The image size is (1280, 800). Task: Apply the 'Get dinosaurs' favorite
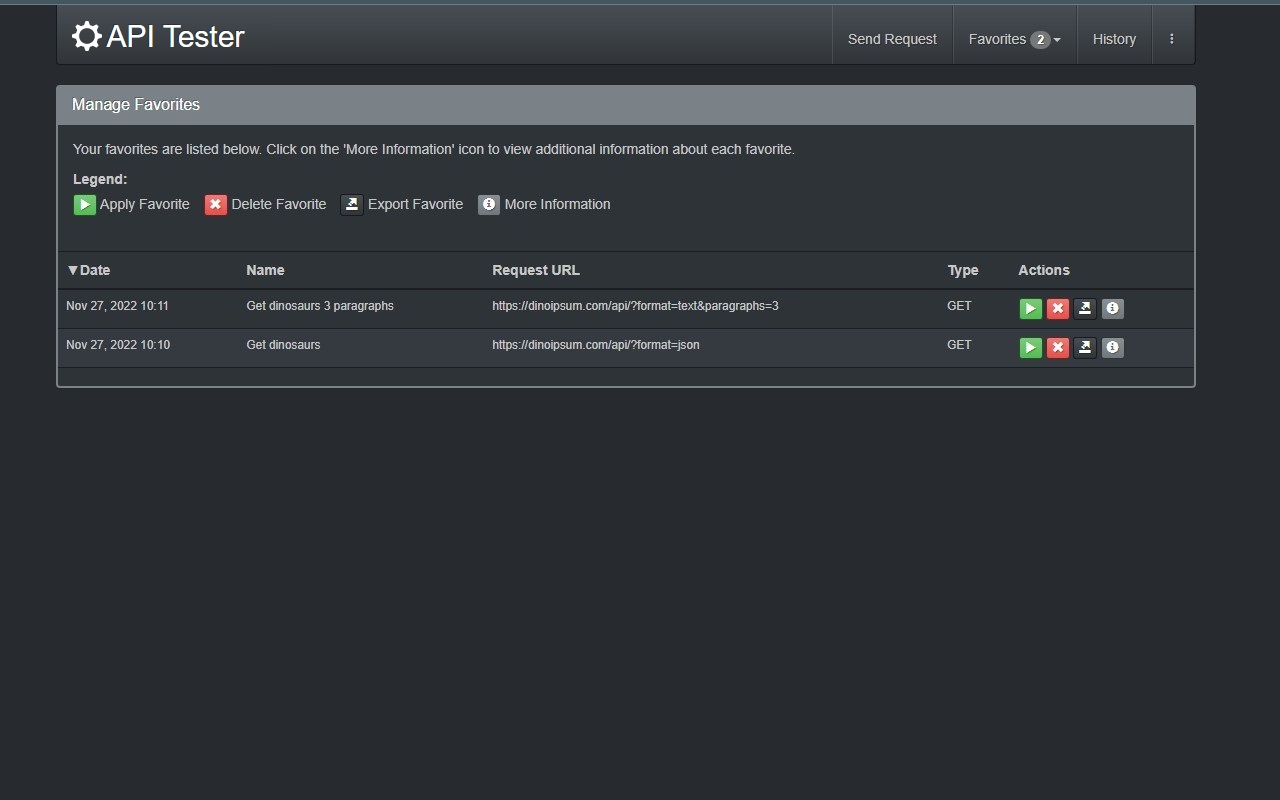tap(1030, 347)
